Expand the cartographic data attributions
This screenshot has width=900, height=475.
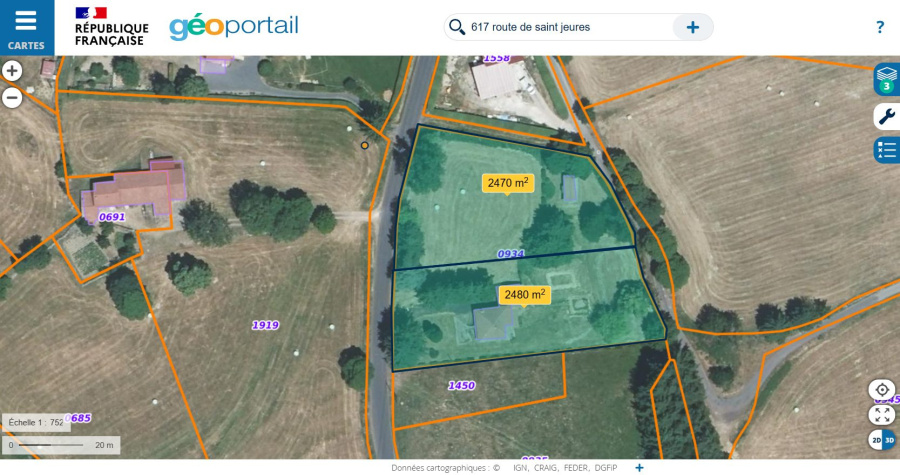pos(639,467)
